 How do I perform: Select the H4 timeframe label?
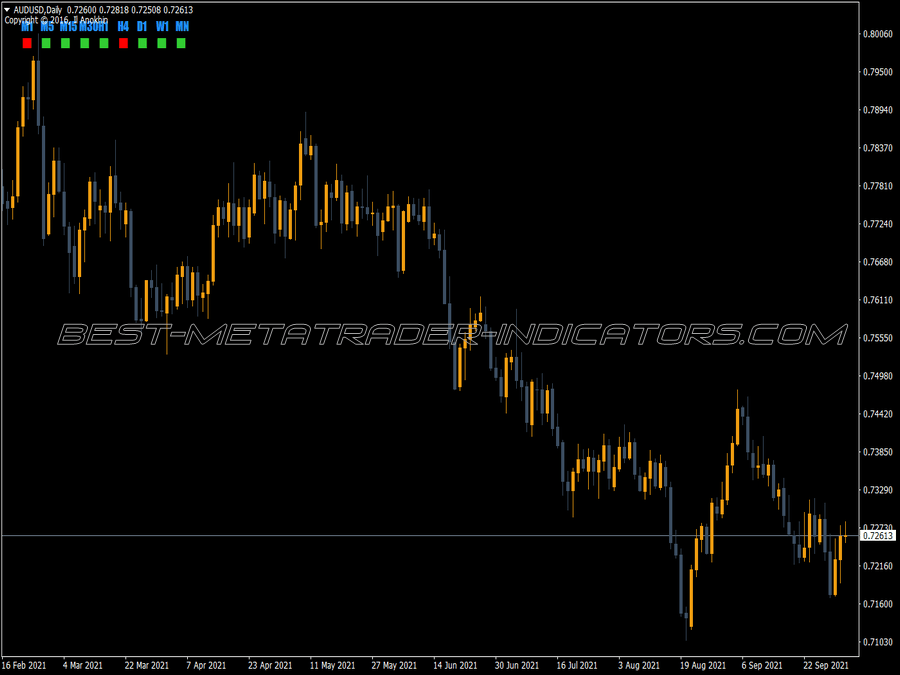122,27
